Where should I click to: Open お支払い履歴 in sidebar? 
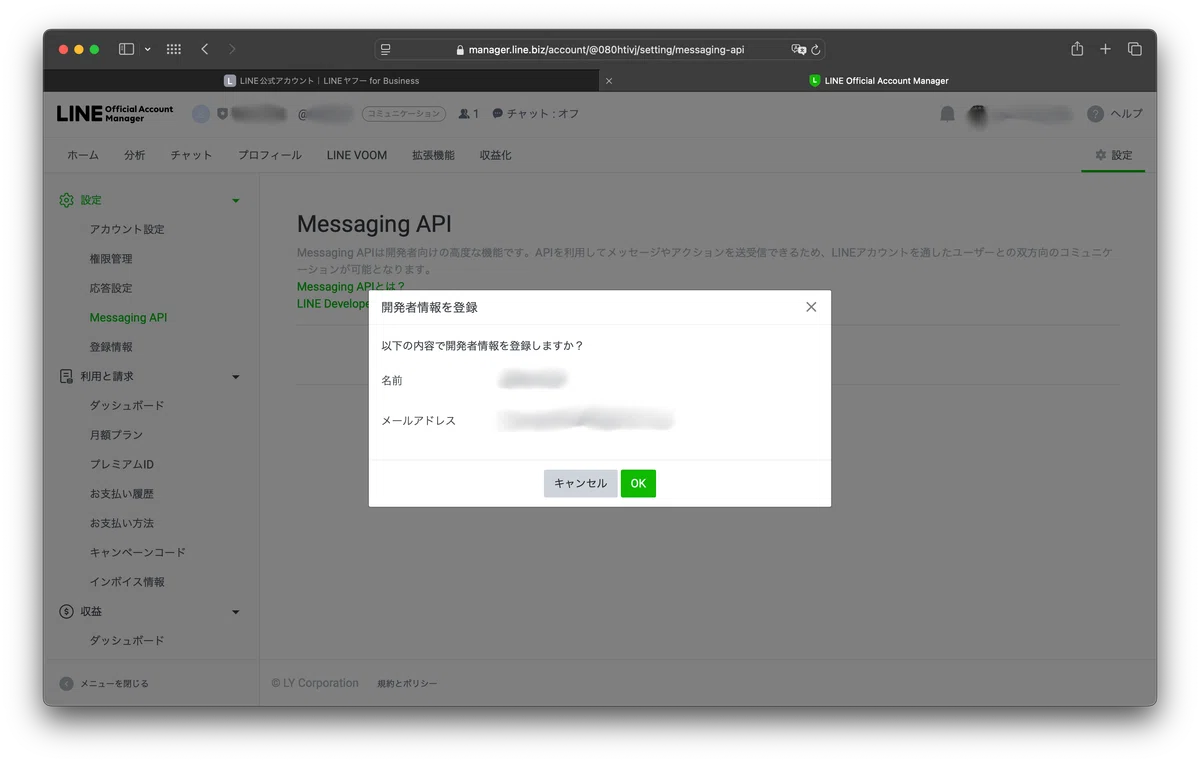pyautogui.click(x=122, y=494)
